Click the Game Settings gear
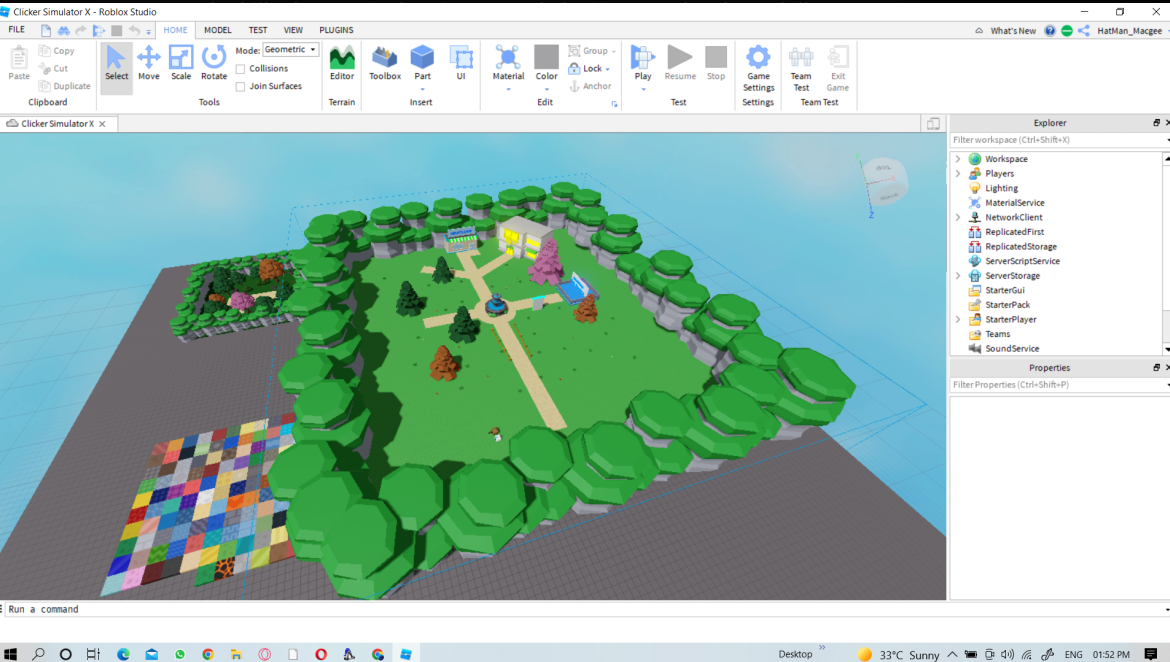This screenshot has height=662, width=1170. (x=758, y=57)
